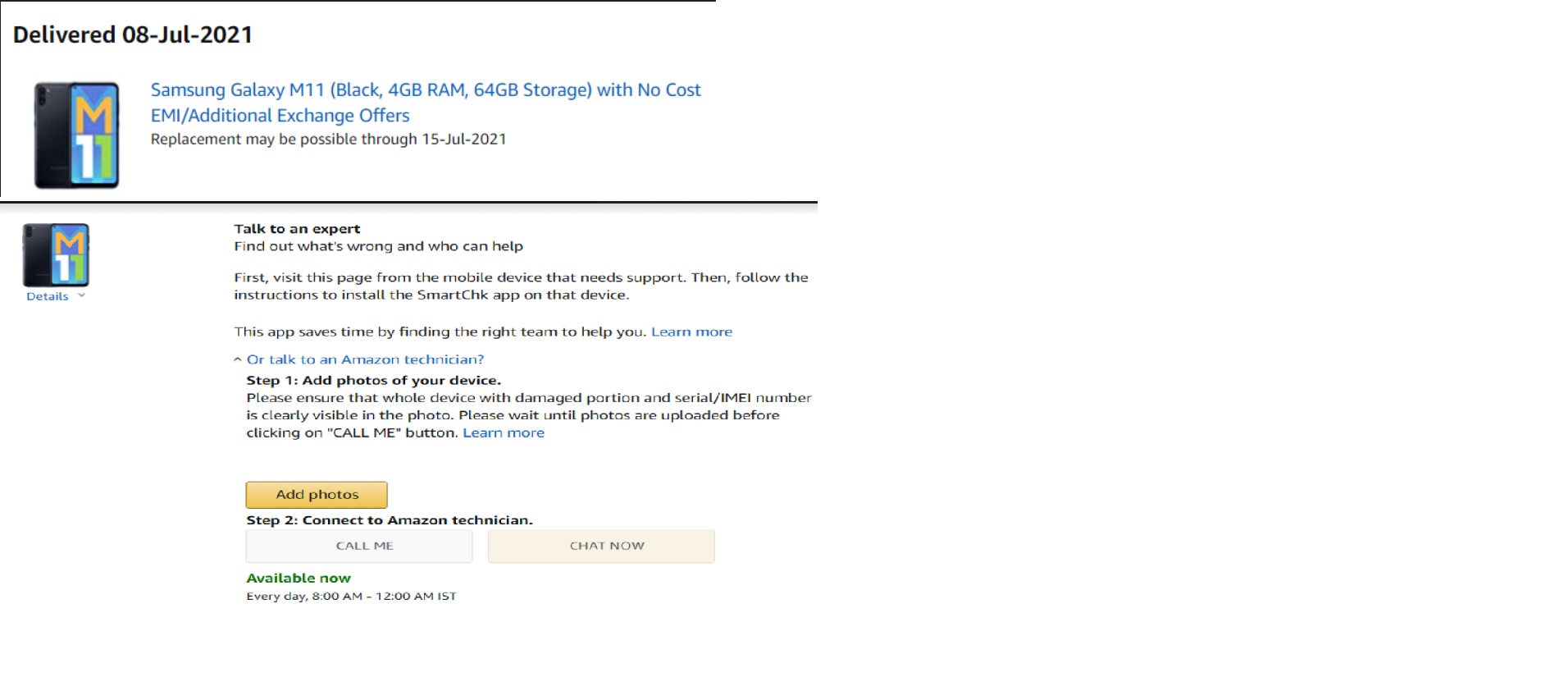Click the replacement through 15-Jul-2021 notice
1568x677 pixels.
coord(328,140)
